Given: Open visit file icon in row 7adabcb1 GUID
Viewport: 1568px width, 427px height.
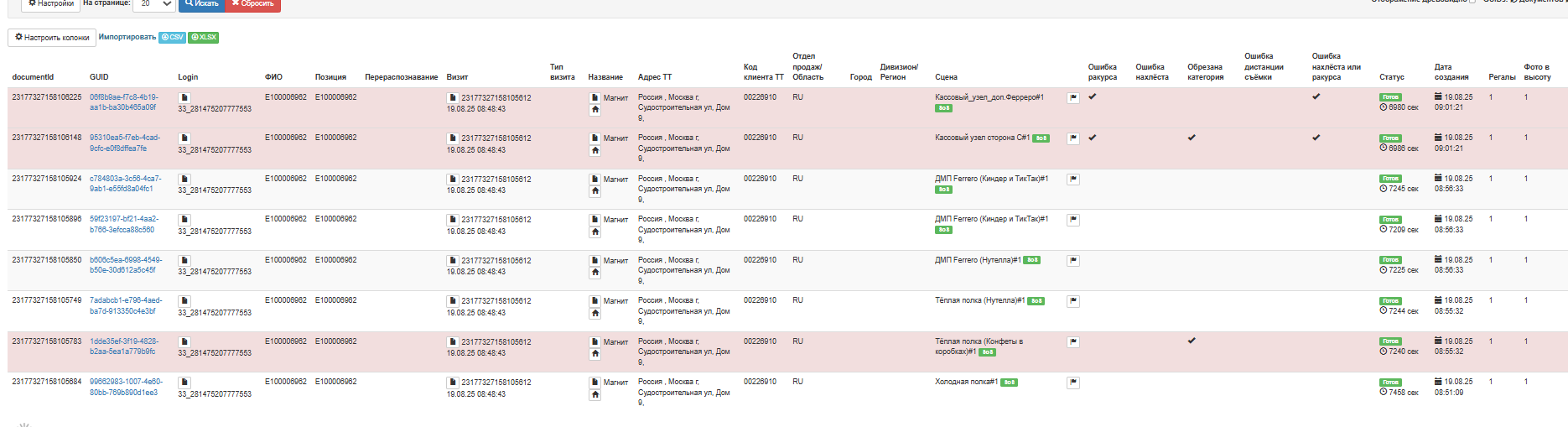Looking at the screenshot, I should point(453,300).
